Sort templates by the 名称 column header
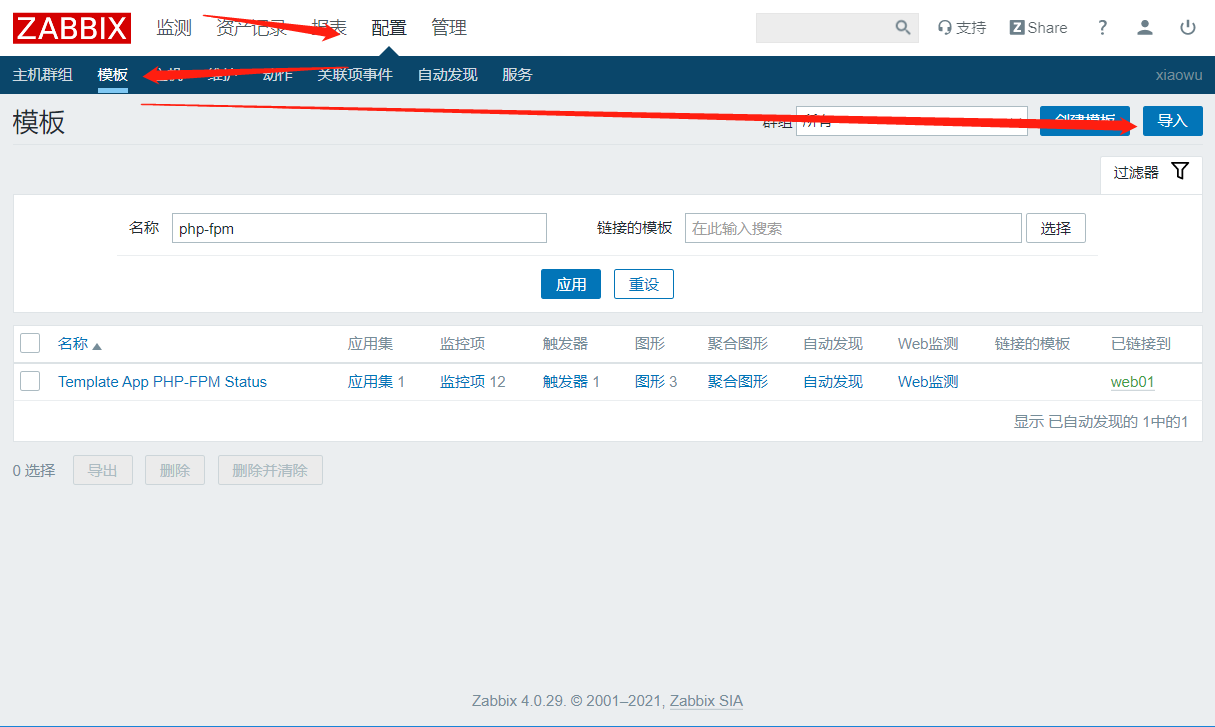Screen dimensions: 1215x727 (73, 344)
